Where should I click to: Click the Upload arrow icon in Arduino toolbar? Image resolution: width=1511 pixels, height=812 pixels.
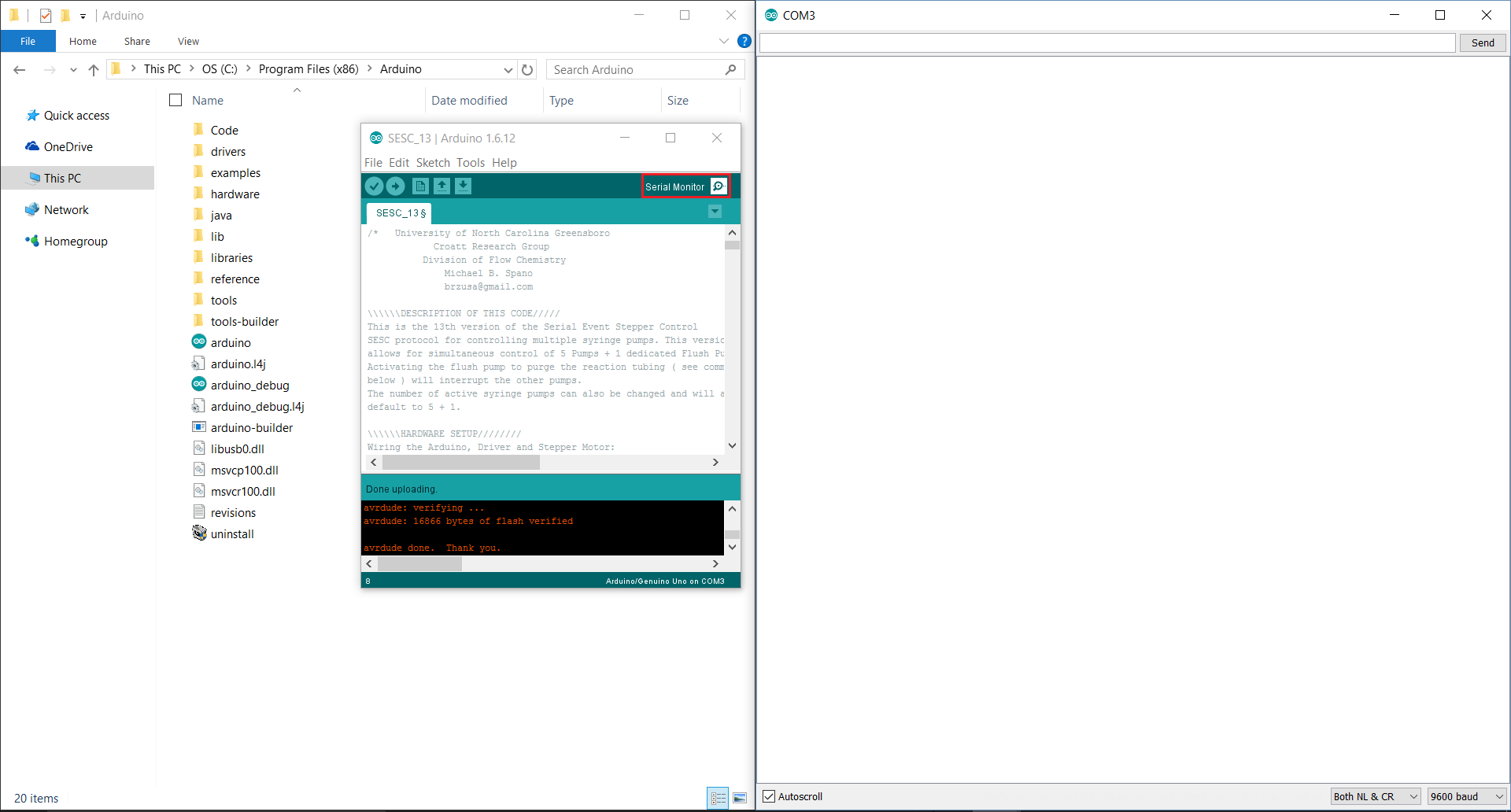[x=396, y=186]
